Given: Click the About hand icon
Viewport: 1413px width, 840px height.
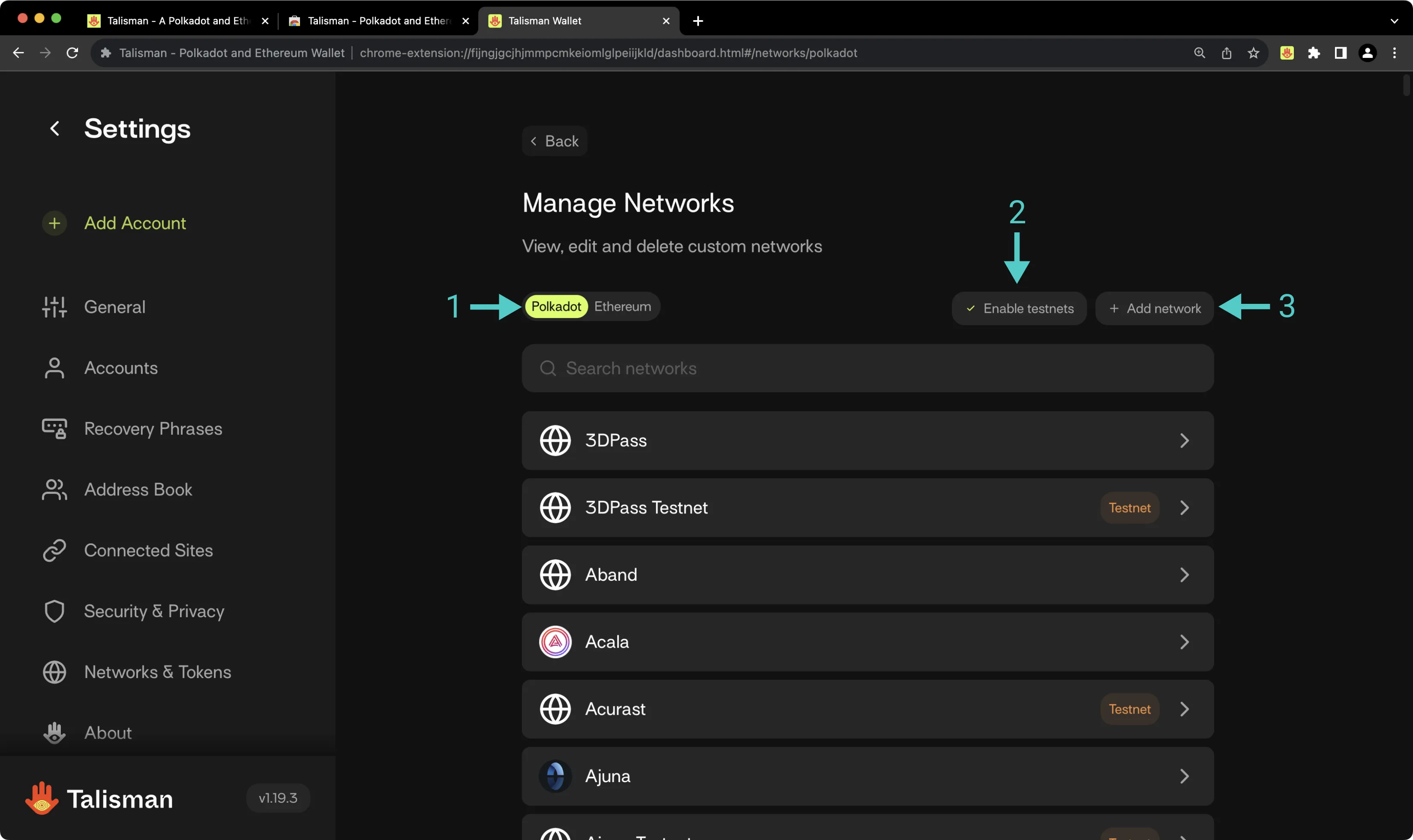Looking at the screenshot, I should coord(54,732).
